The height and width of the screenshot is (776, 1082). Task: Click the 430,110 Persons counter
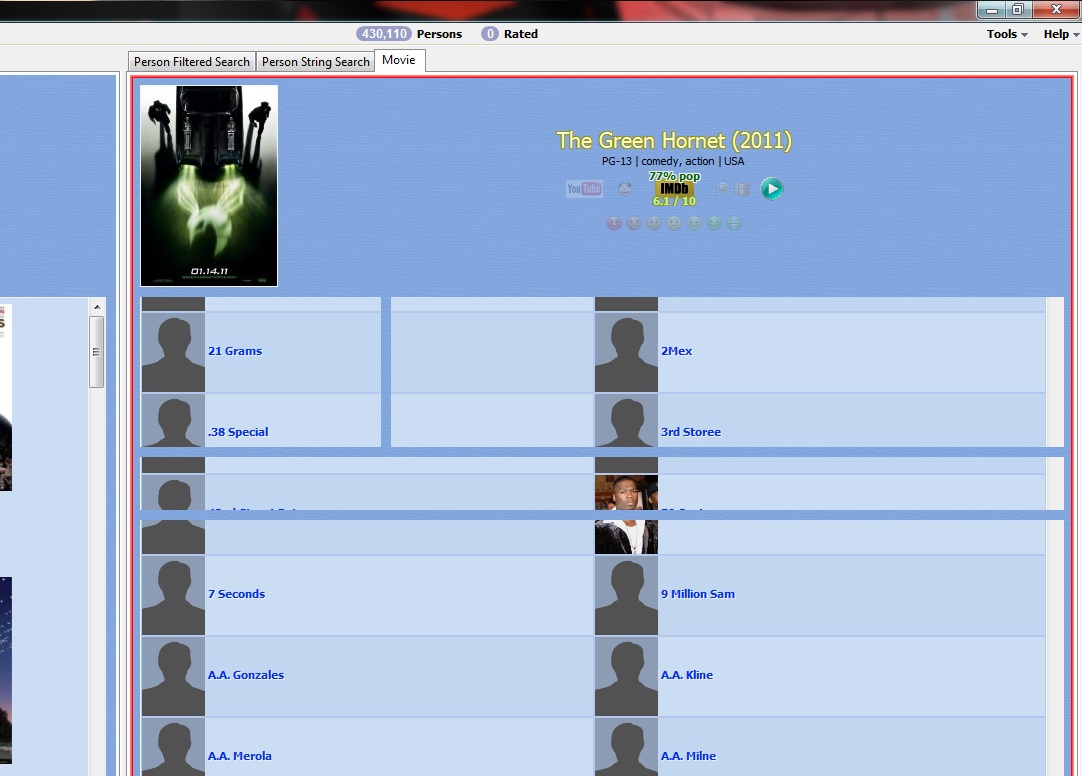(409, 34)
